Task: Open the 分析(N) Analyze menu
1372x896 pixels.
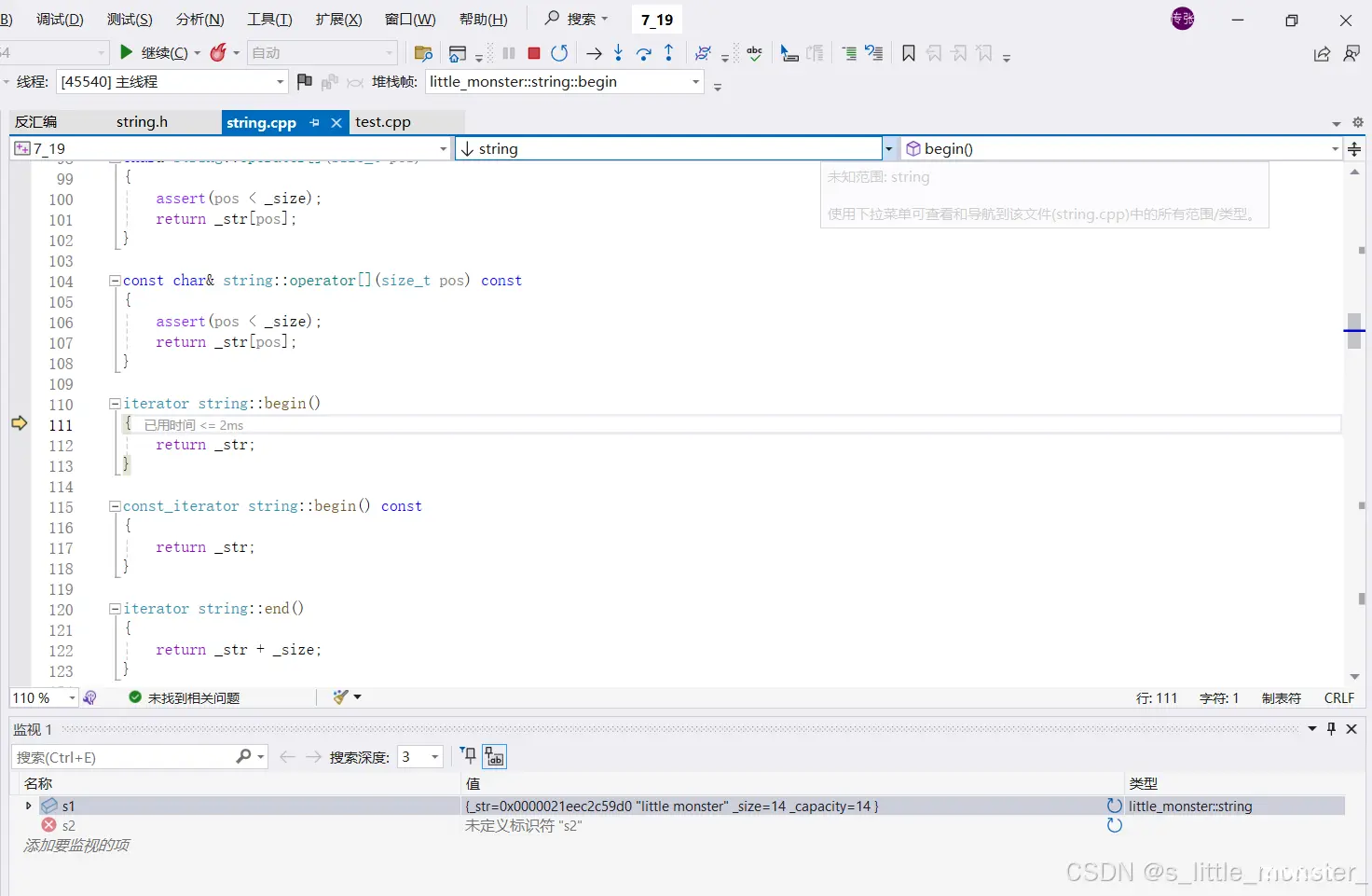Action: pos(200,20)
